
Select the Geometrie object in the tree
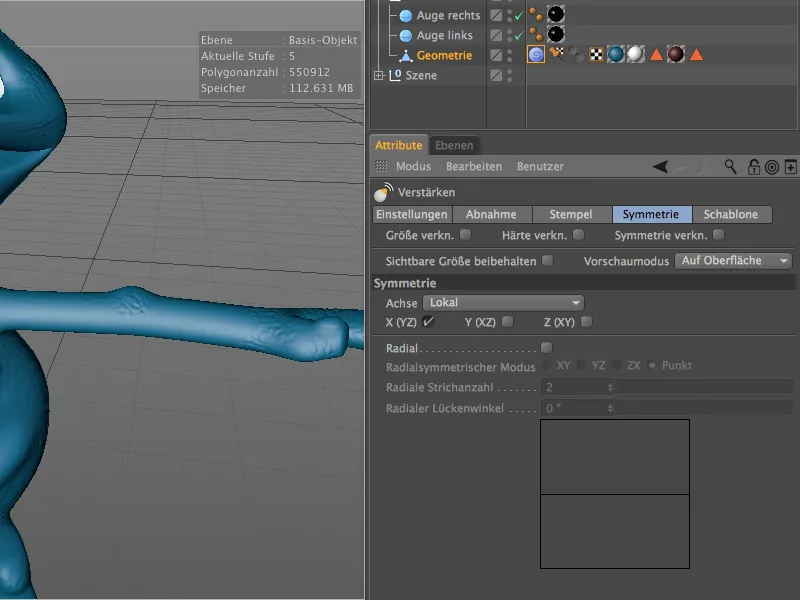point(444,56)
